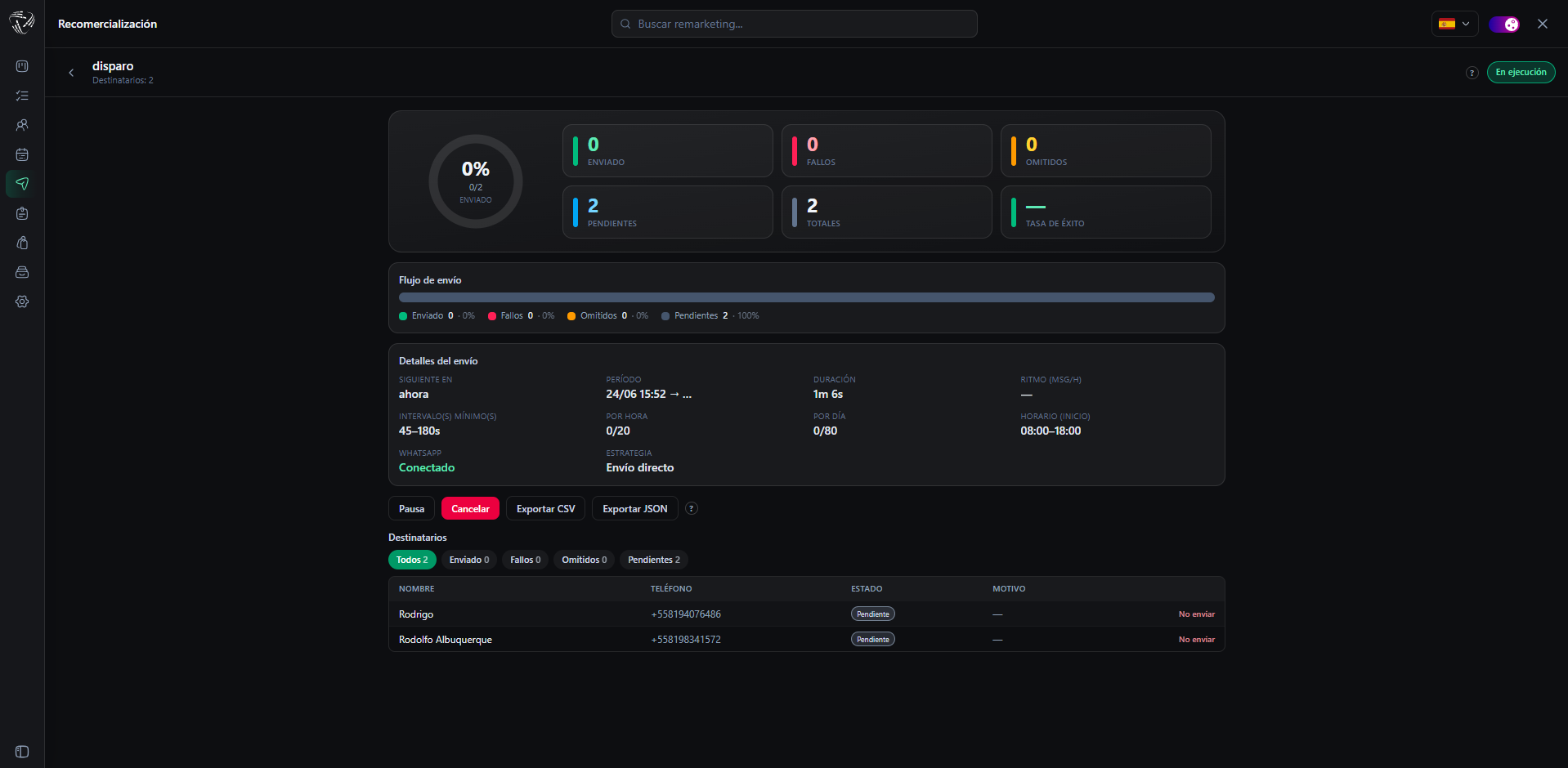Open the Spanish flag language dropdown
1568x768 pixels.
pos(1454,24)
